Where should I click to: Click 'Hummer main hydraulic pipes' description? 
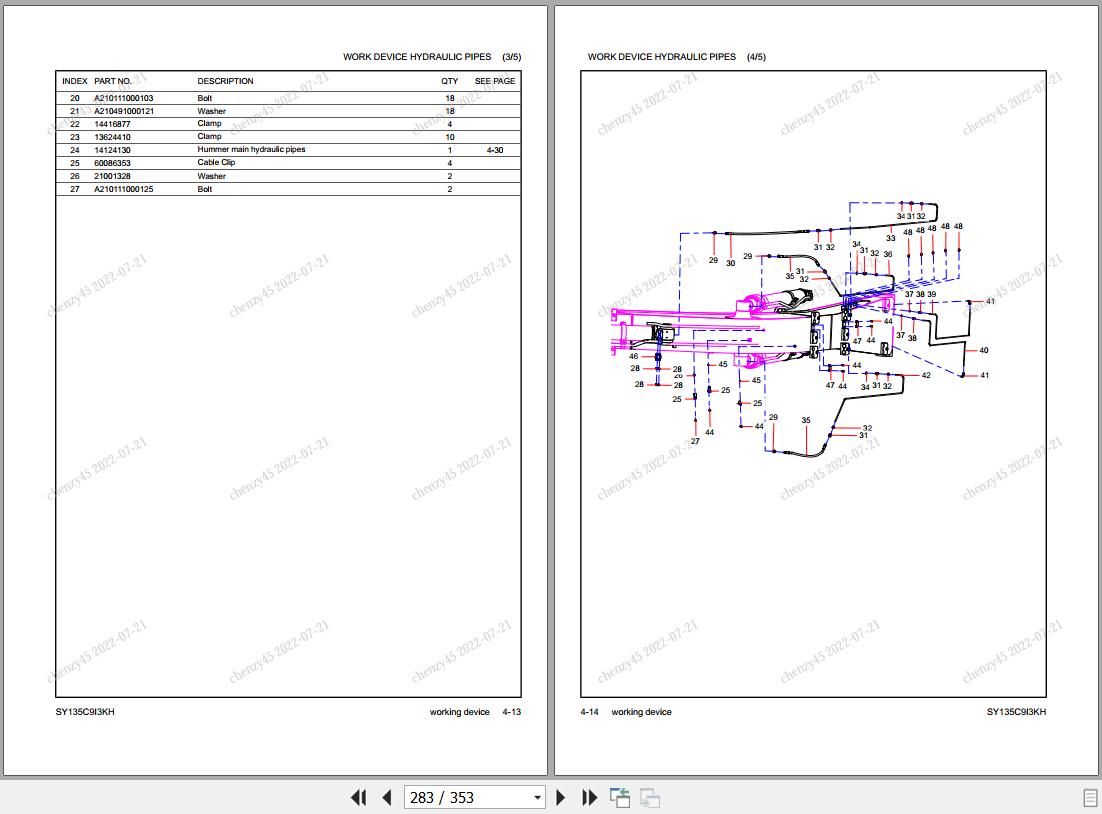(x=251, y=149)
